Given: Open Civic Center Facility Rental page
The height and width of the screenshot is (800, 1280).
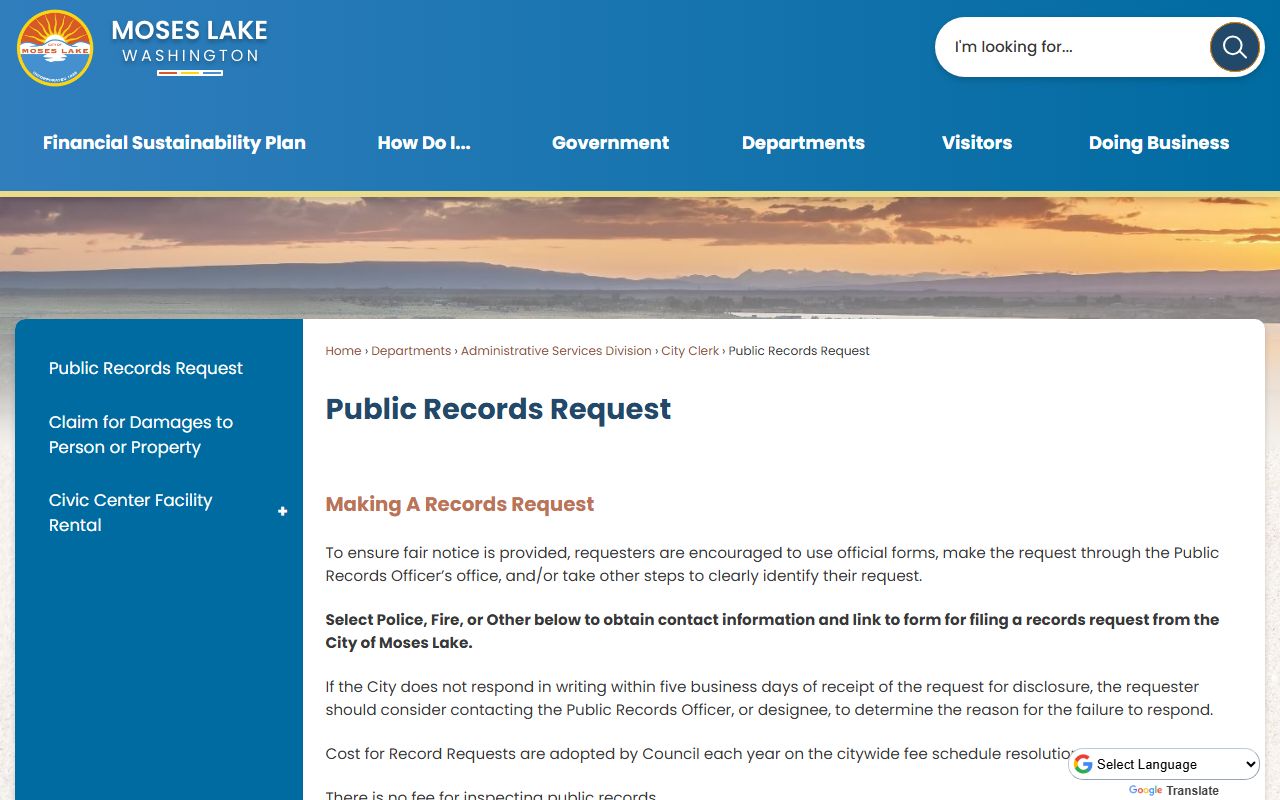Looking at the screenshot, I should 131,513.
